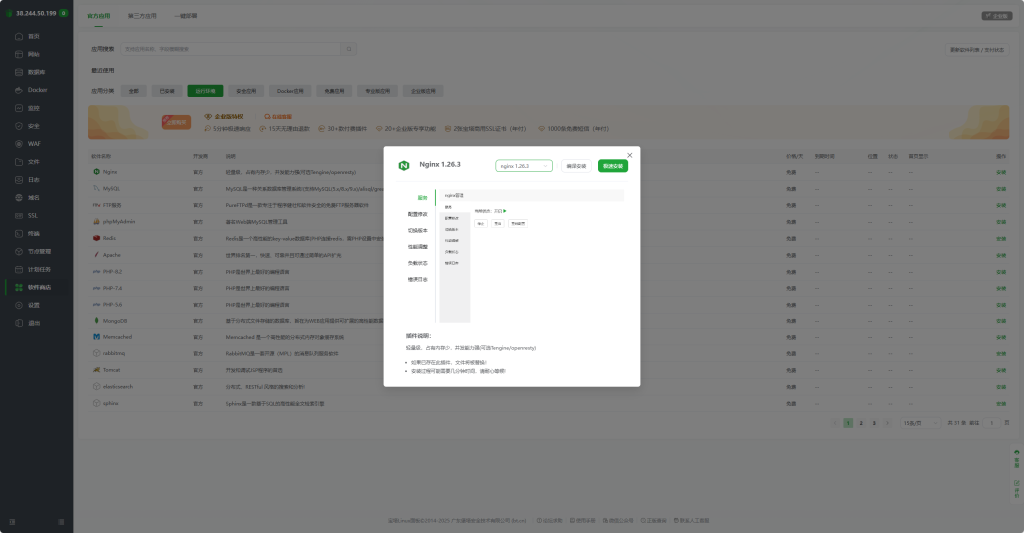This screenshot has width=1024, height=533.
Task: Click the phpMyAdmin icon in the software table
Action: pos(97,221)
